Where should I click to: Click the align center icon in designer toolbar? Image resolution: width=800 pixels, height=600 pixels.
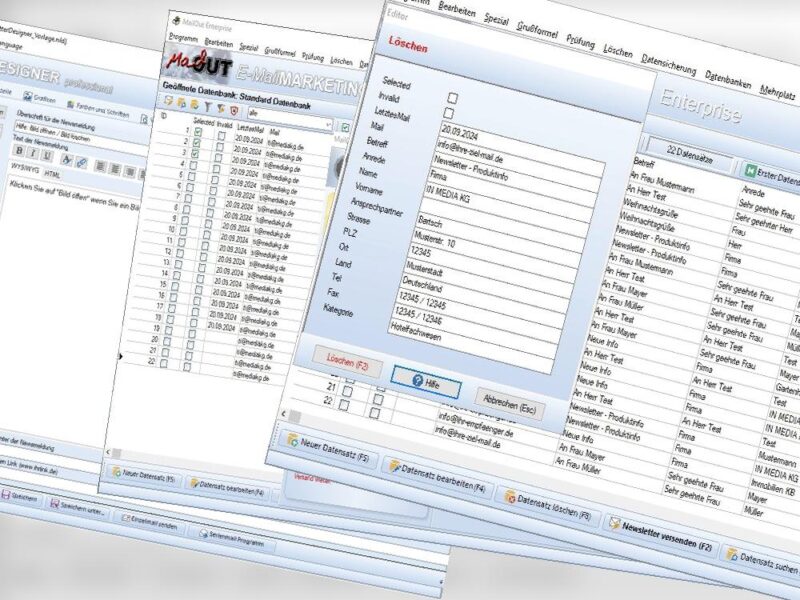[x=115, y=169]
